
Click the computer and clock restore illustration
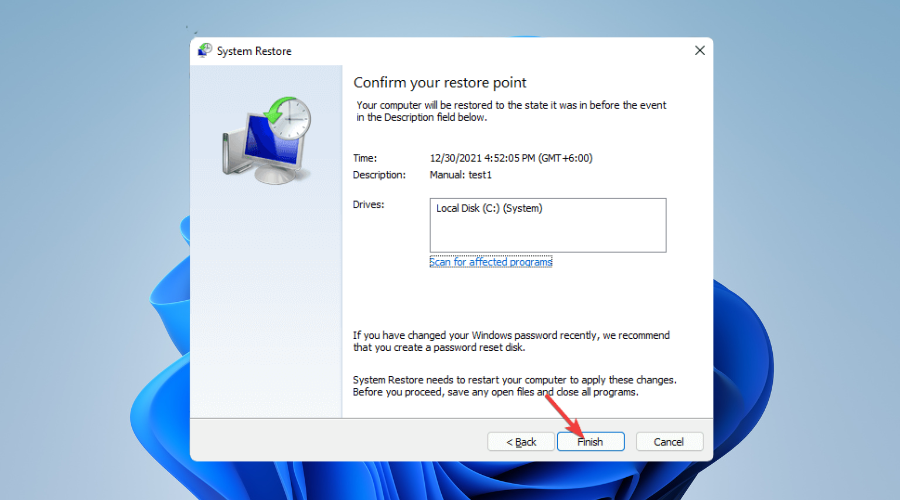point(266,141)
